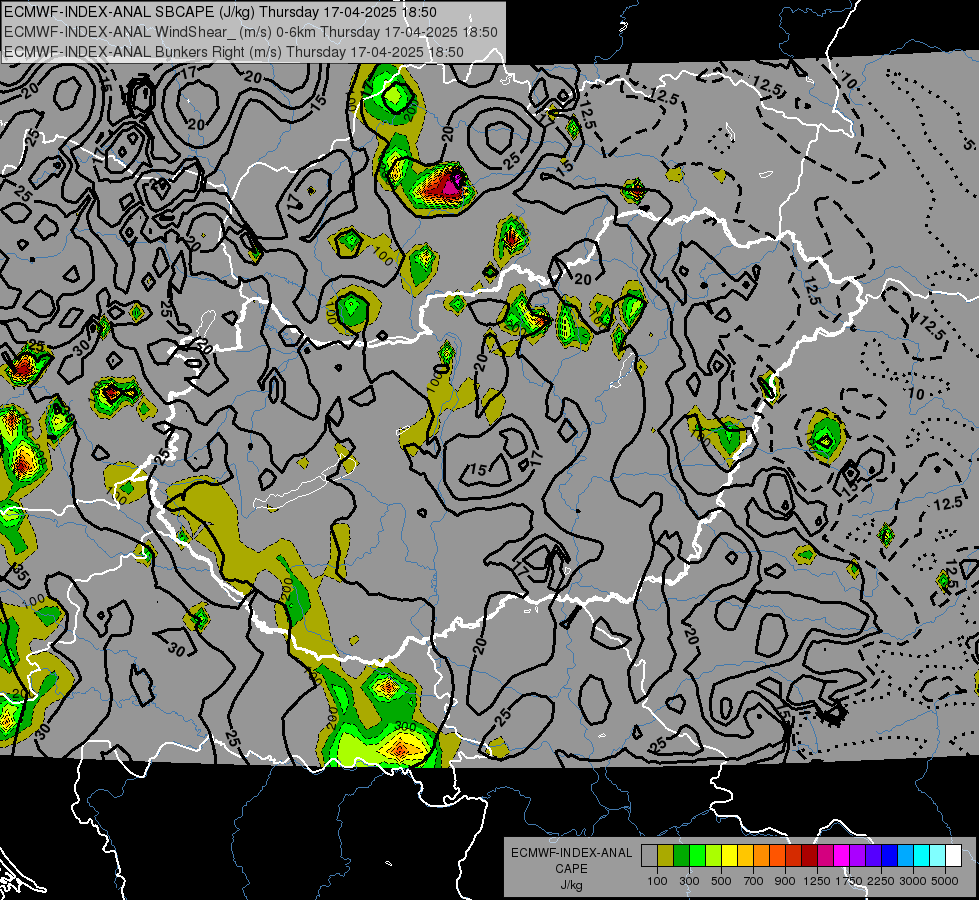Viewport: 979px width, 900px height.
Task: Click the 'ECMWF-INDEX-ANAL' label in the legend
Action: pyautogui.click(x=571, y=853)
